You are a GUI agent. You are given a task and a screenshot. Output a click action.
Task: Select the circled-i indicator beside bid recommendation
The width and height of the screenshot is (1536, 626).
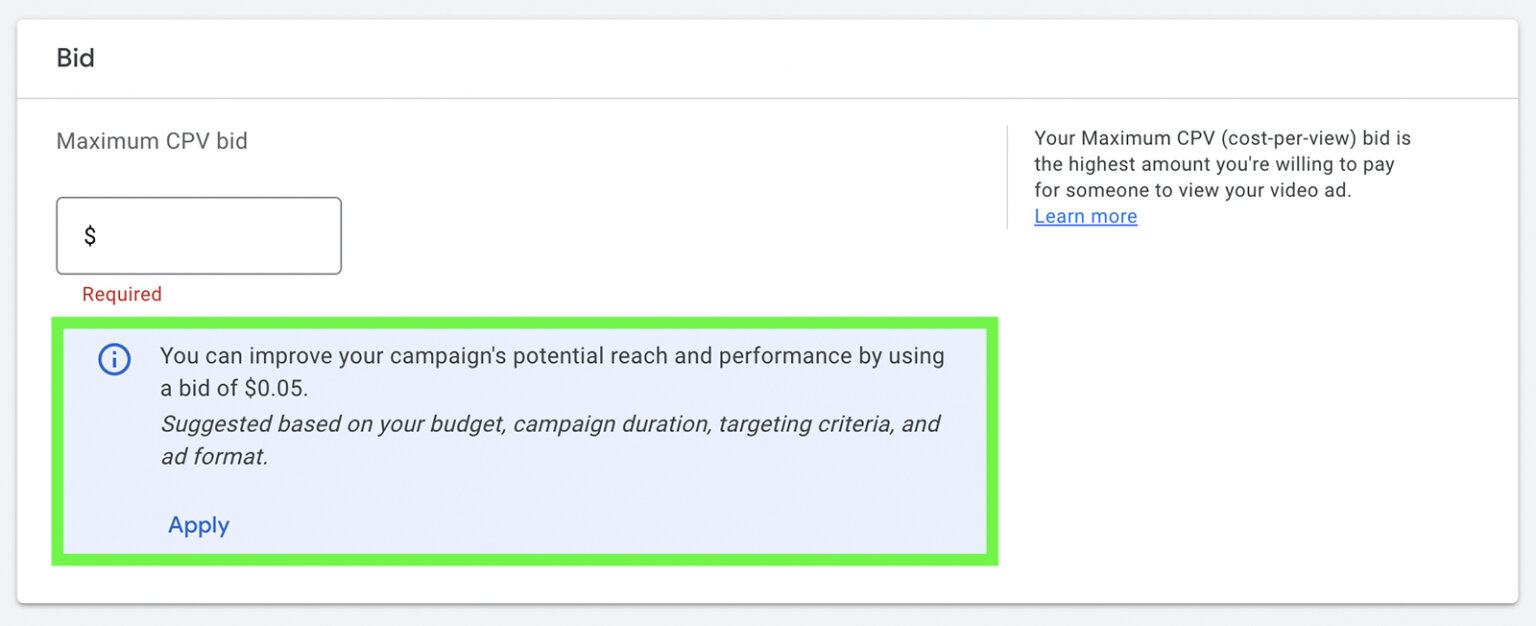[x=114, y=360]
